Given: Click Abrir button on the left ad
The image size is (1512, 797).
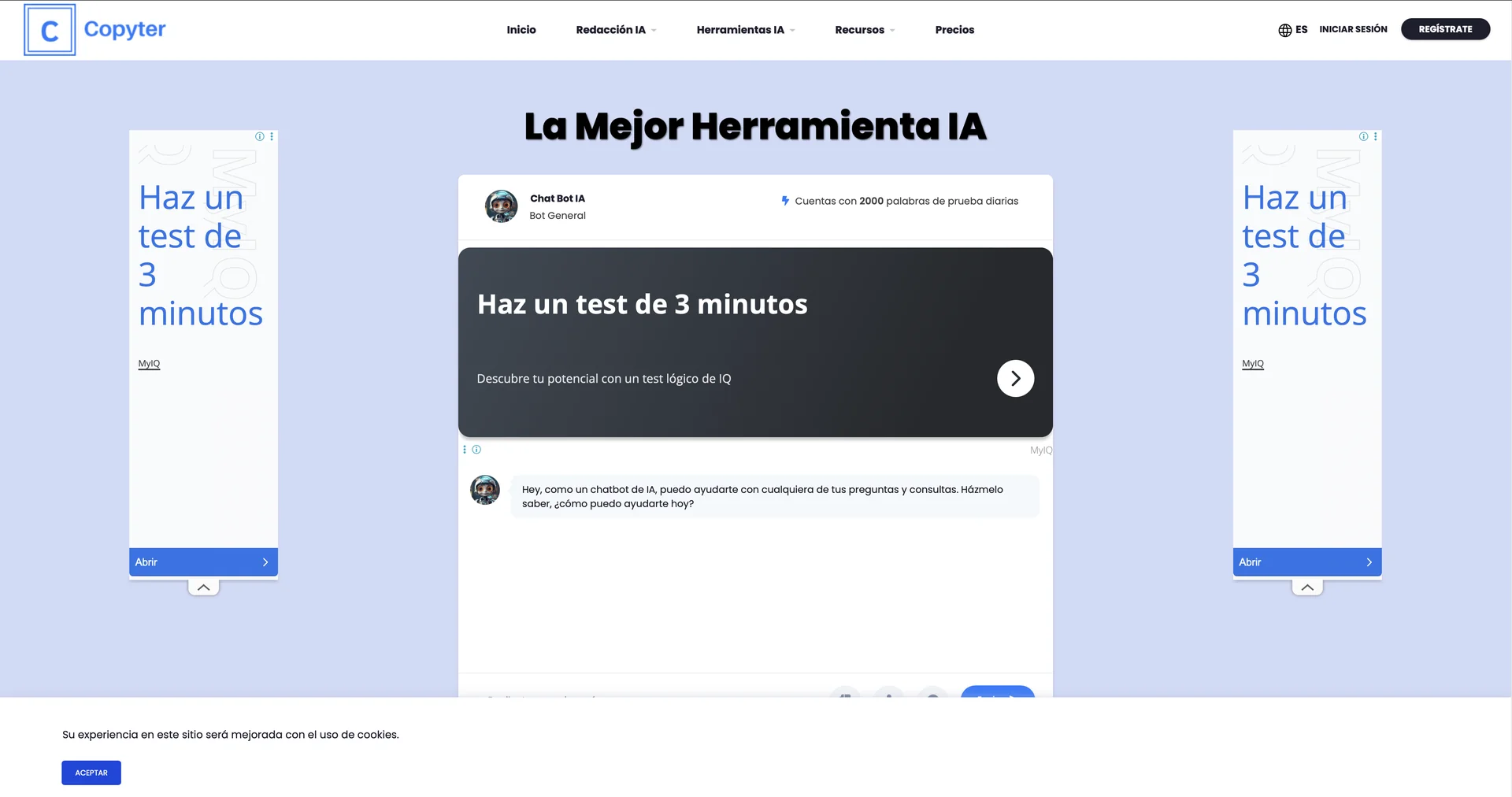Looking at the screenshot, I should tap(203, 562).
